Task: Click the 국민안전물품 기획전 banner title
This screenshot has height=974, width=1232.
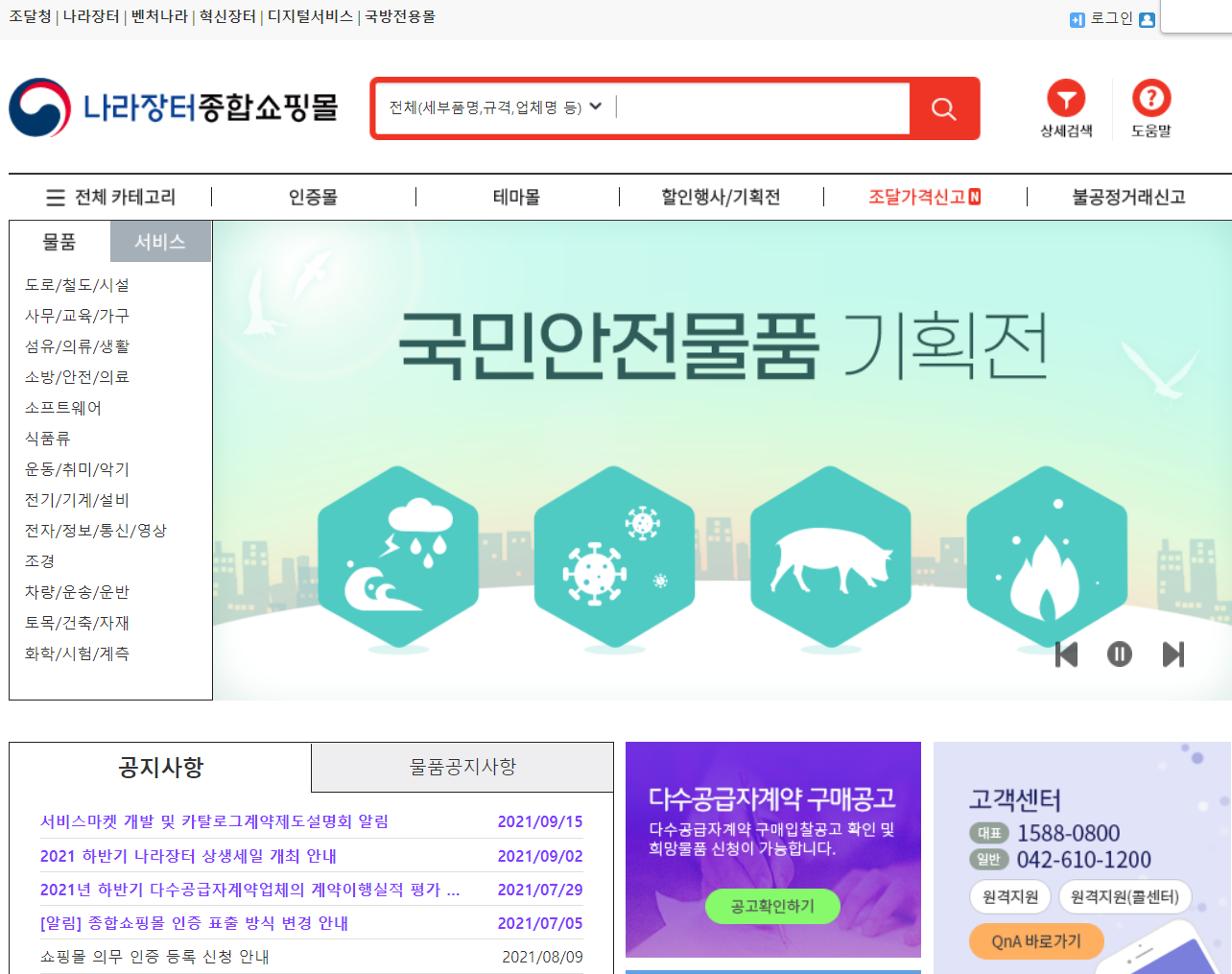Action: (723, 345)
